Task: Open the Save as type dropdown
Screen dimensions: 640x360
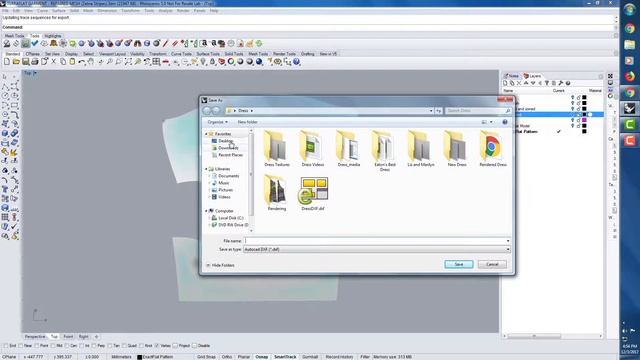Action: [508, 249]
